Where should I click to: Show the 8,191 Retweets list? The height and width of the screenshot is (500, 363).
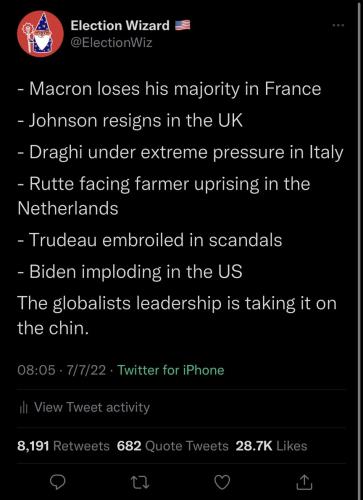coord(63,446)
